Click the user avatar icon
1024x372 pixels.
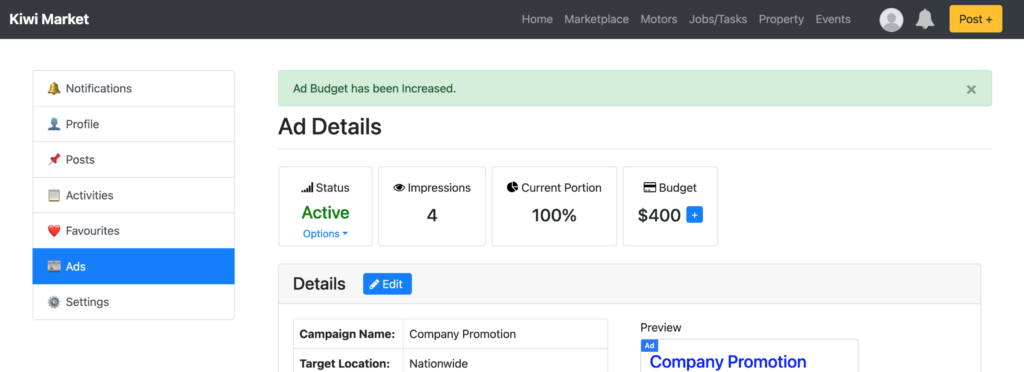891,20
